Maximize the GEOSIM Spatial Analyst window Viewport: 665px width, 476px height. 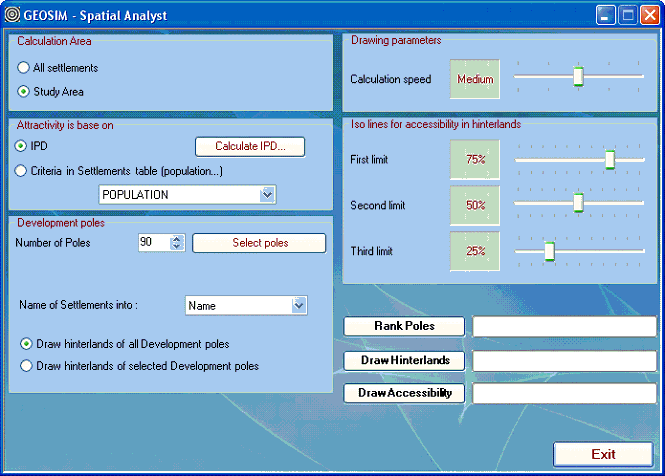click(x=628, y=16)
